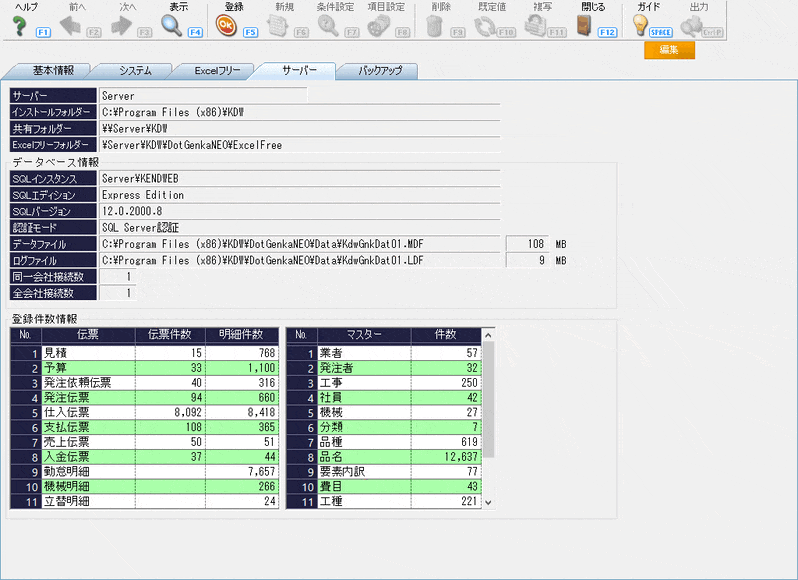Image resolution: width=798 pixels, height=580 pixels.
Task: Select the 仕入伝票 row
Action: coord(145,412)
